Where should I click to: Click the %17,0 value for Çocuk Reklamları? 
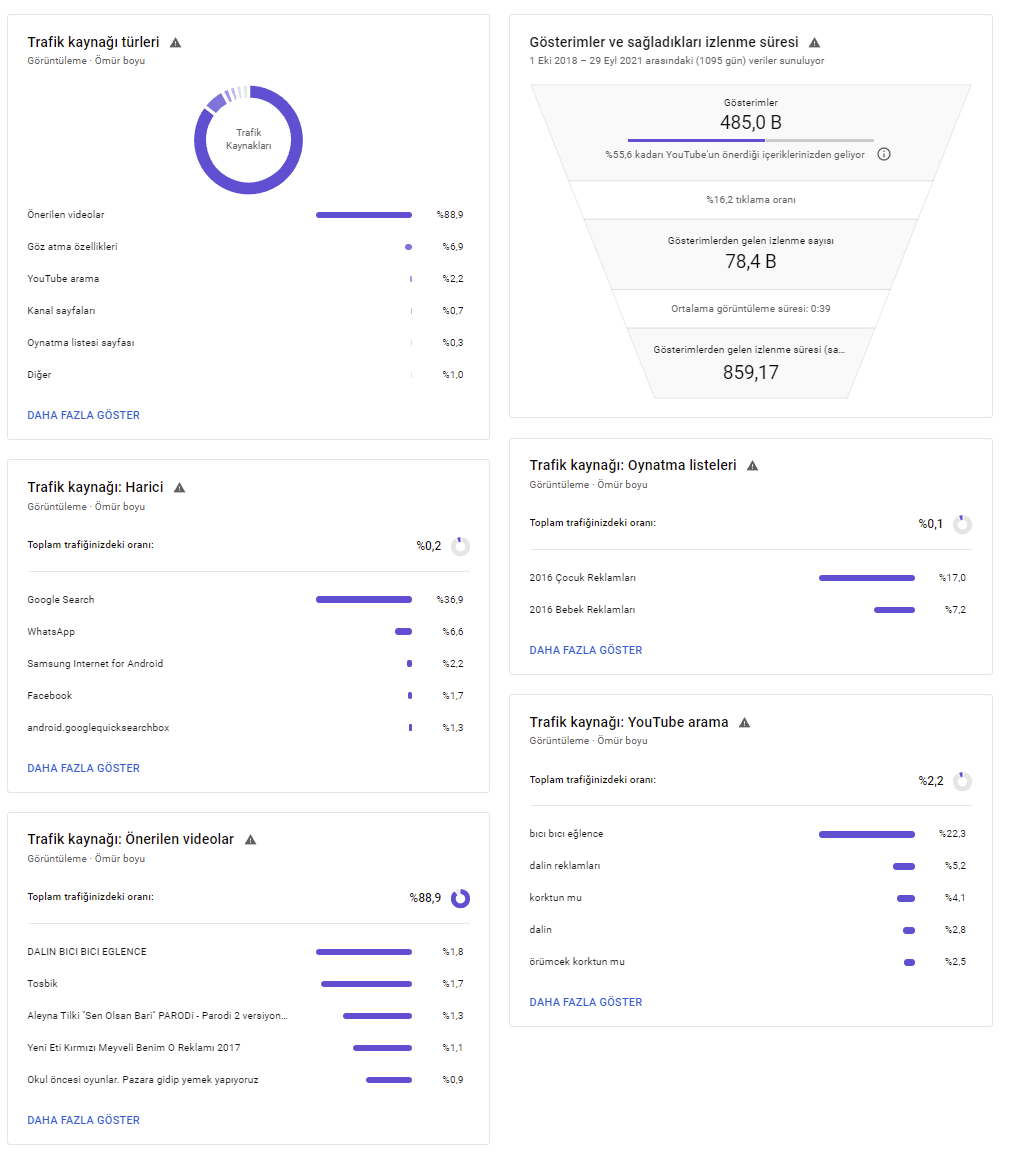click(952, 578)
